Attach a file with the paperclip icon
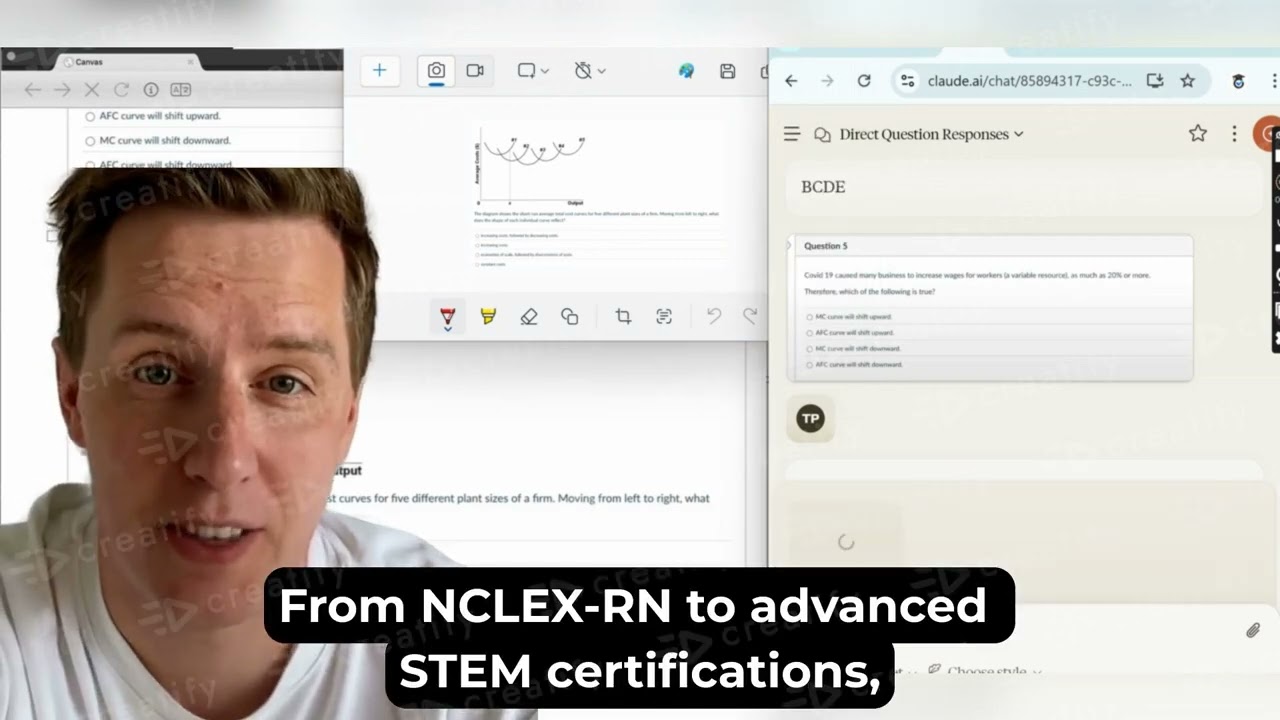Image resolution: width=1280 pixels, height=720 pixels. (x=1253, y=630)
